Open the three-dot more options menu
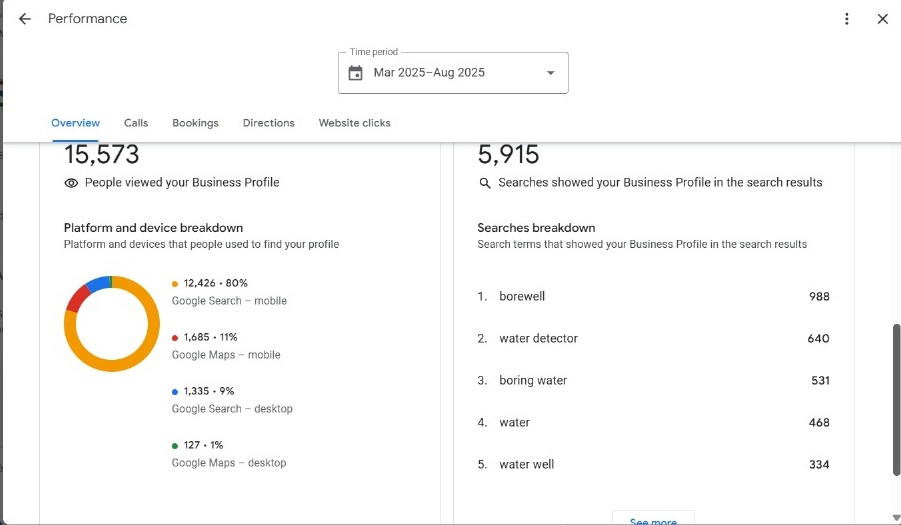 [x=847, y=19]
